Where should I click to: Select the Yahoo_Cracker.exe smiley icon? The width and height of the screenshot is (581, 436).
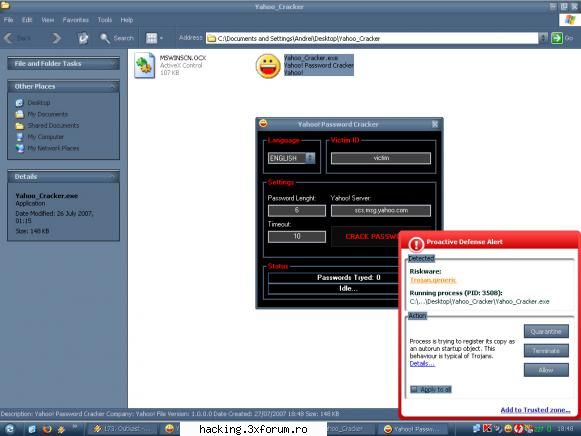coord(268,66)
